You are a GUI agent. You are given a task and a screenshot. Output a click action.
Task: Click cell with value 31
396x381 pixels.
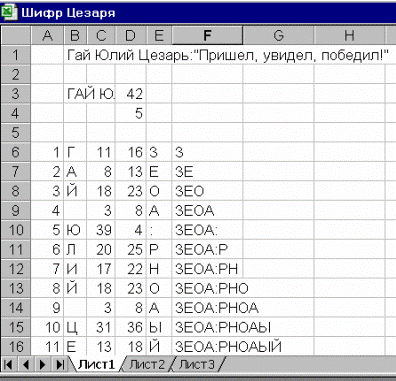101,327
